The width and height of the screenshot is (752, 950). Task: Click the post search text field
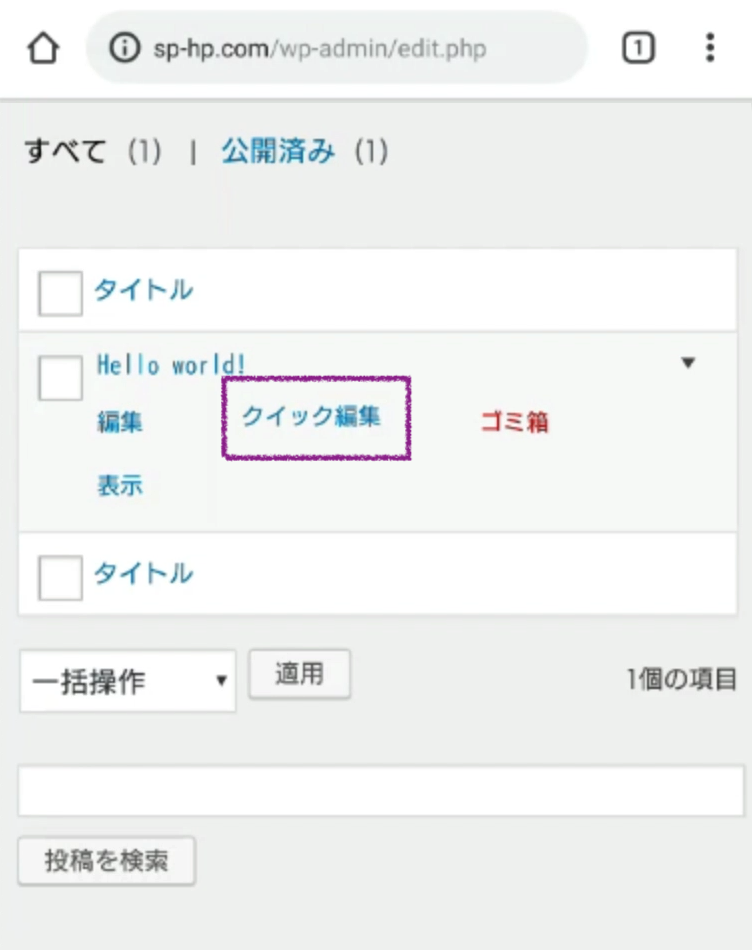pos(380,791)
